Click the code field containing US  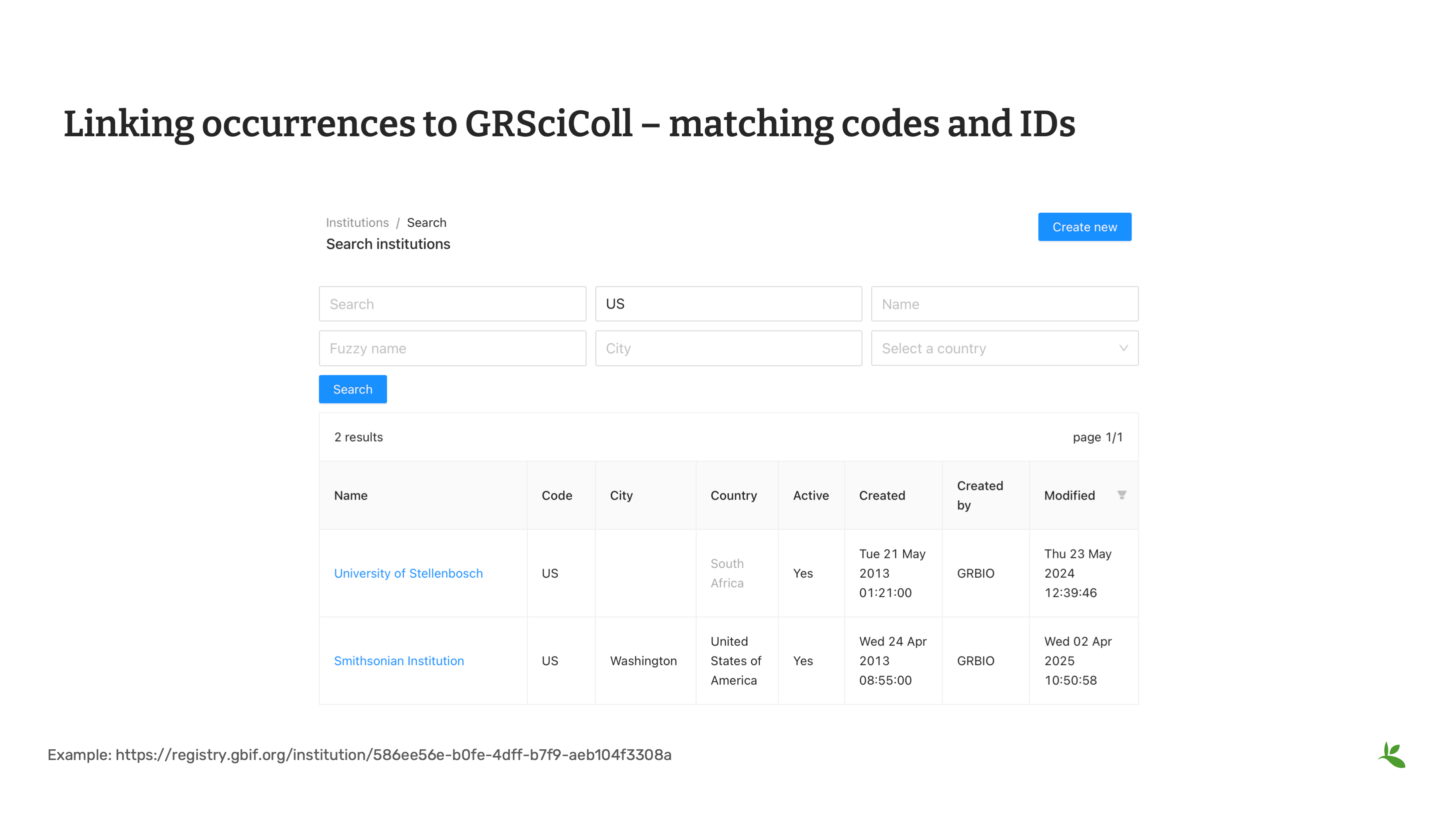pyautogui.click(x=728, y=304)
